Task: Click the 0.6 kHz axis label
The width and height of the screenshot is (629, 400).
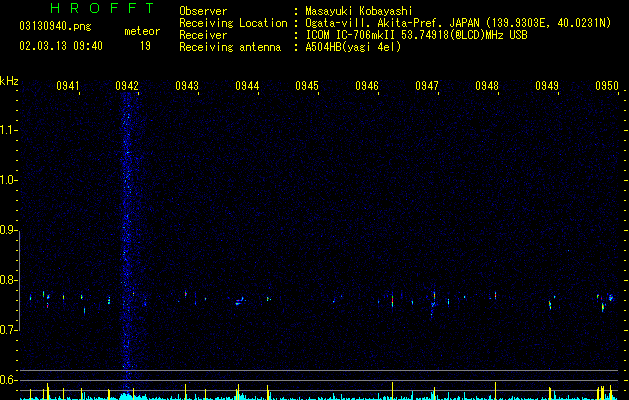Action: pyautogui.click(x=7, y=380)
